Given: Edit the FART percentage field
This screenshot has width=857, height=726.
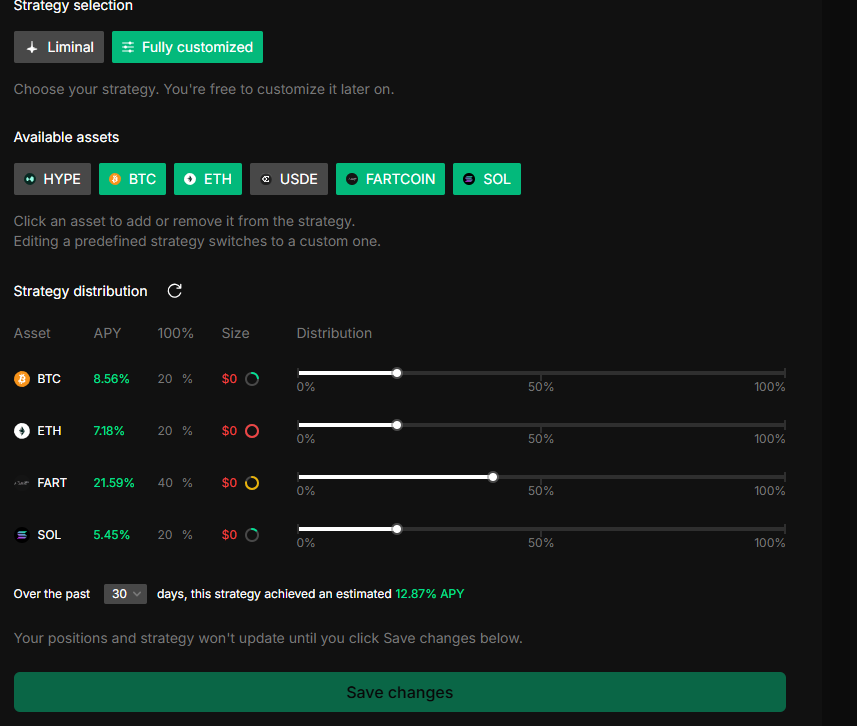Looking at the screenshot, I should tap(166, 483).
